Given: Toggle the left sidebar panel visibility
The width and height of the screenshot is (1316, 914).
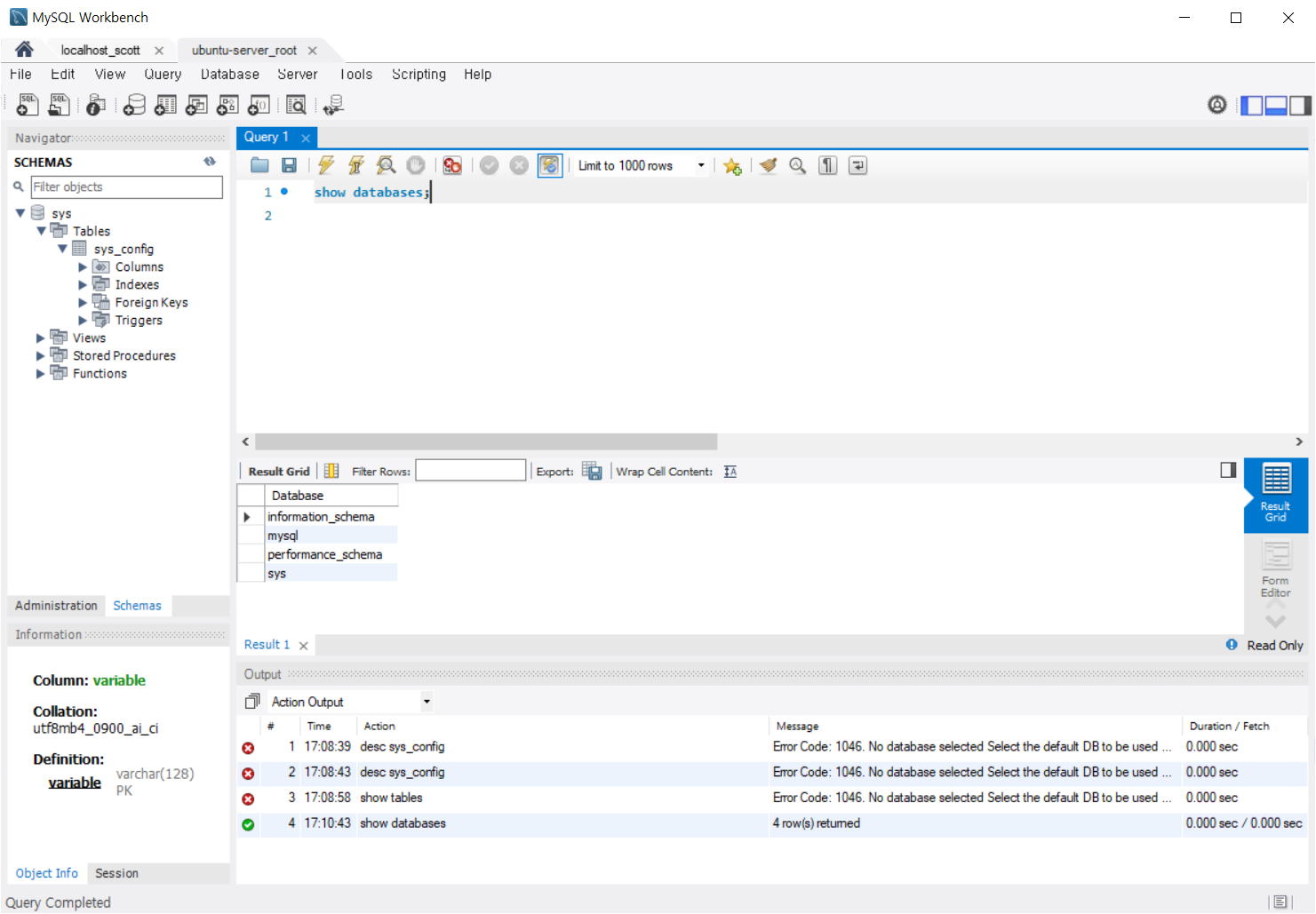Looking at the screenshot, I should tap(1251, 105).
